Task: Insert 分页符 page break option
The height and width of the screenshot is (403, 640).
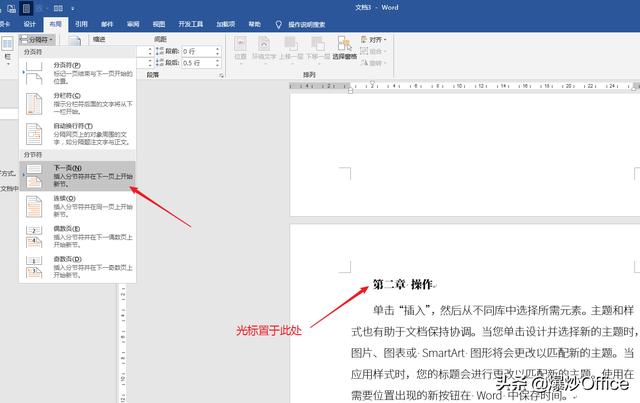Action: (x=75, y=70)
